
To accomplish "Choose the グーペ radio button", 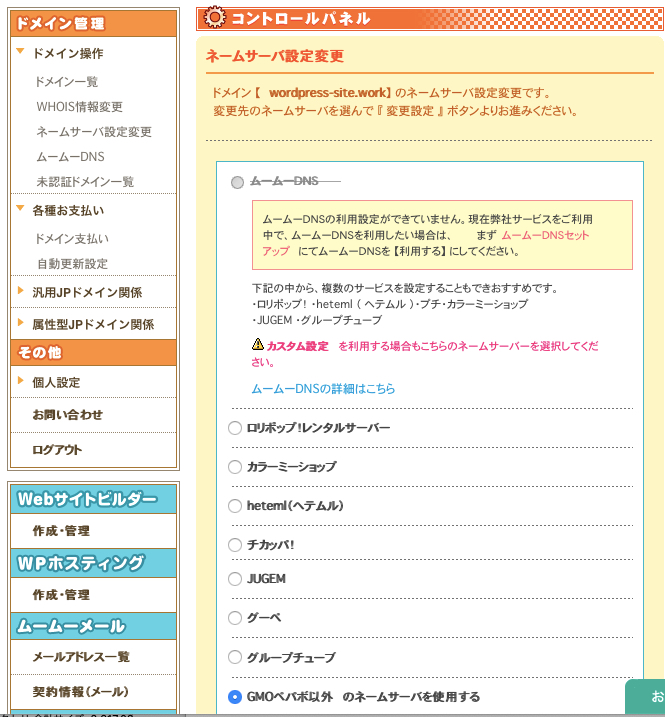I will coord(235,618).
